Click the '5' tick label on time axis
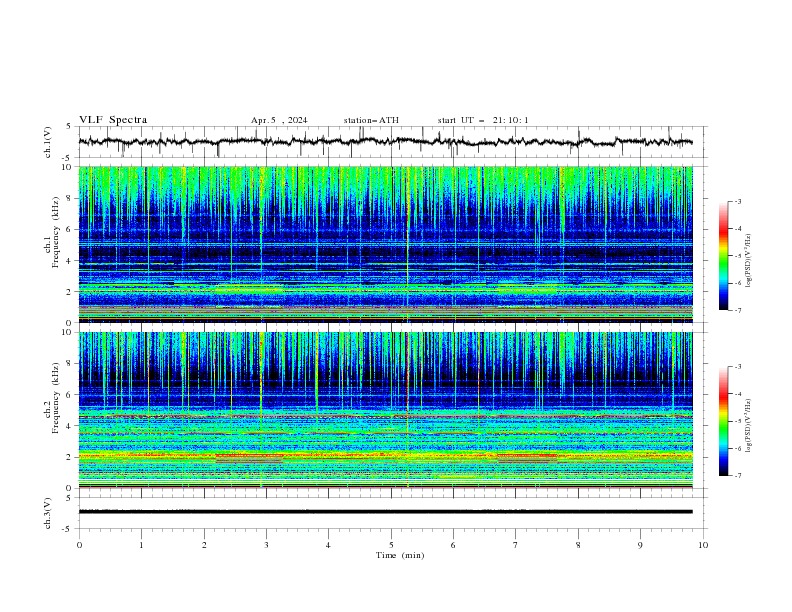 [x=391, y=545]
